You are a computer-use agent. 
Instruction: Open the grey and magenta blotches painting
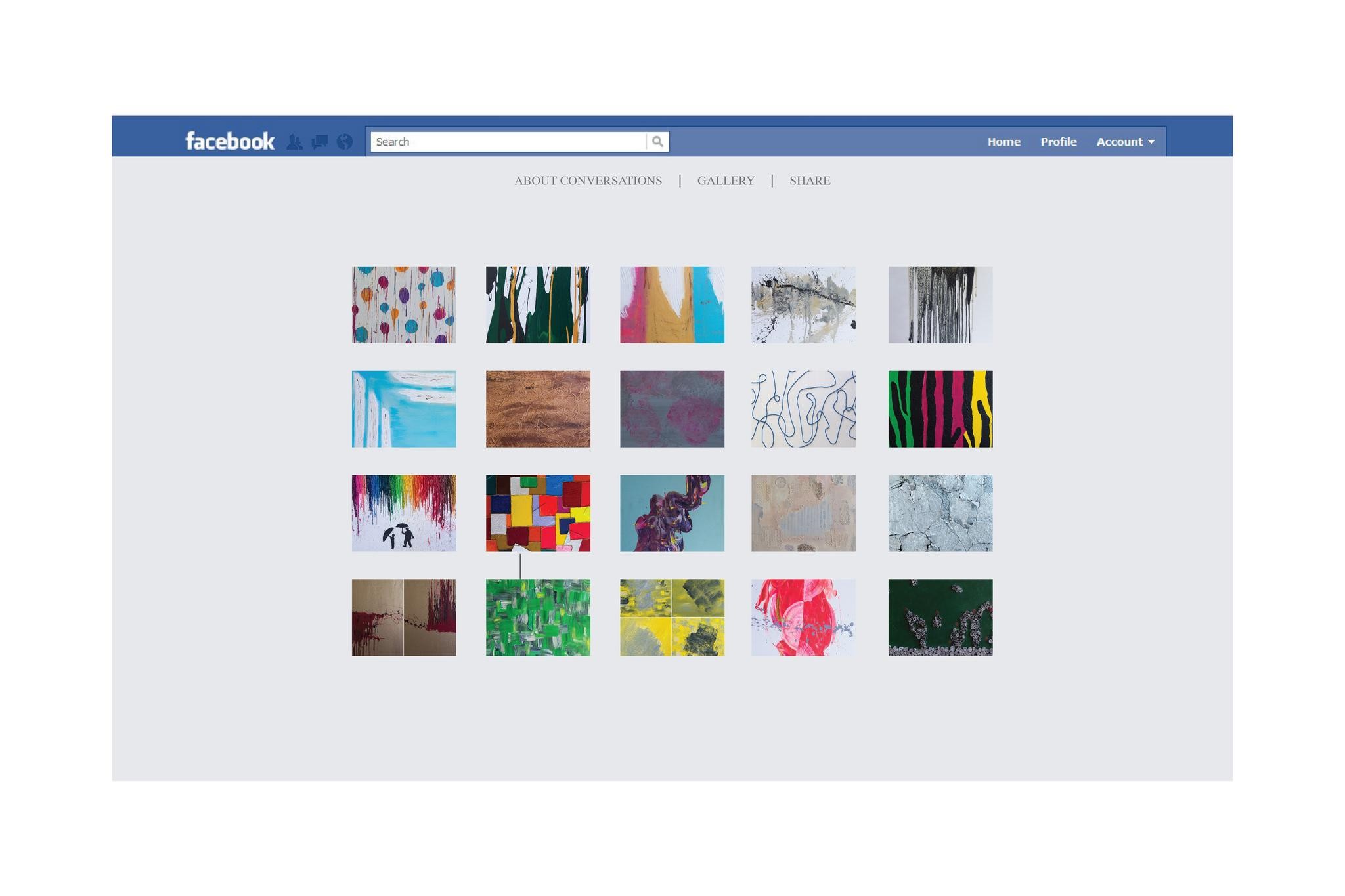point(672,409)
